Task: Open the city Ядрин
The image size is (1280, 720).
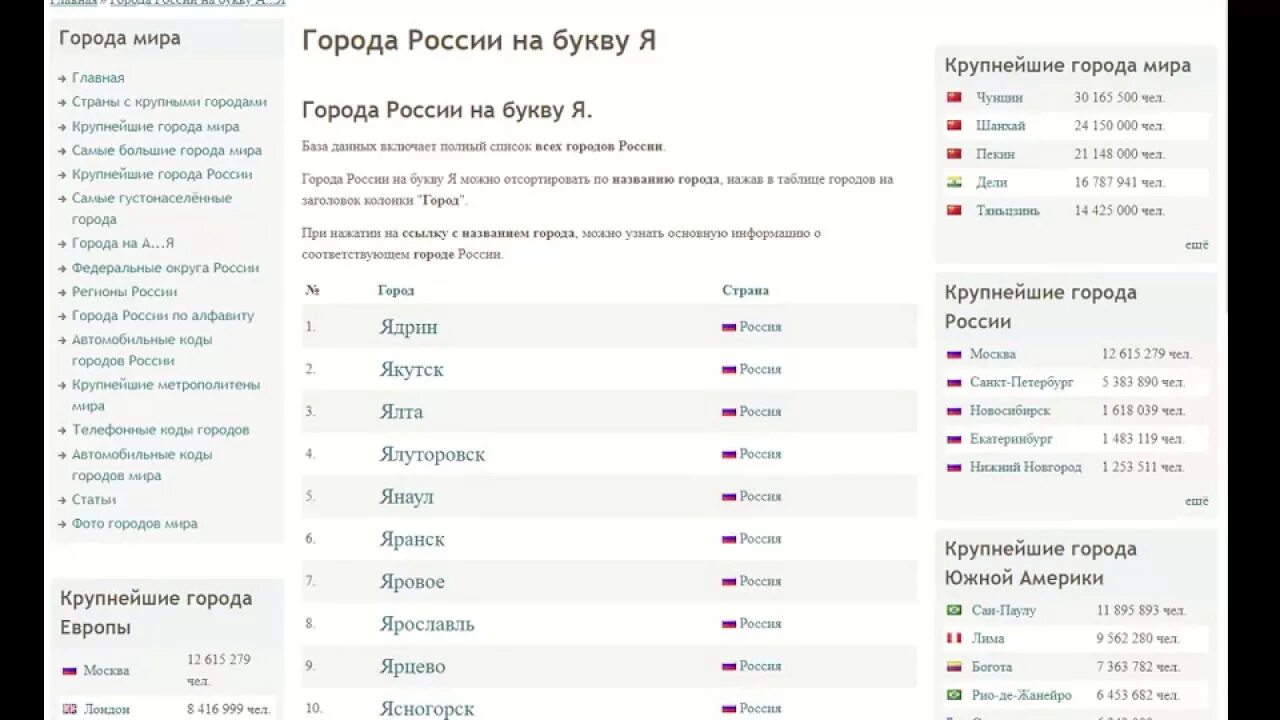Action: (408, 327)
